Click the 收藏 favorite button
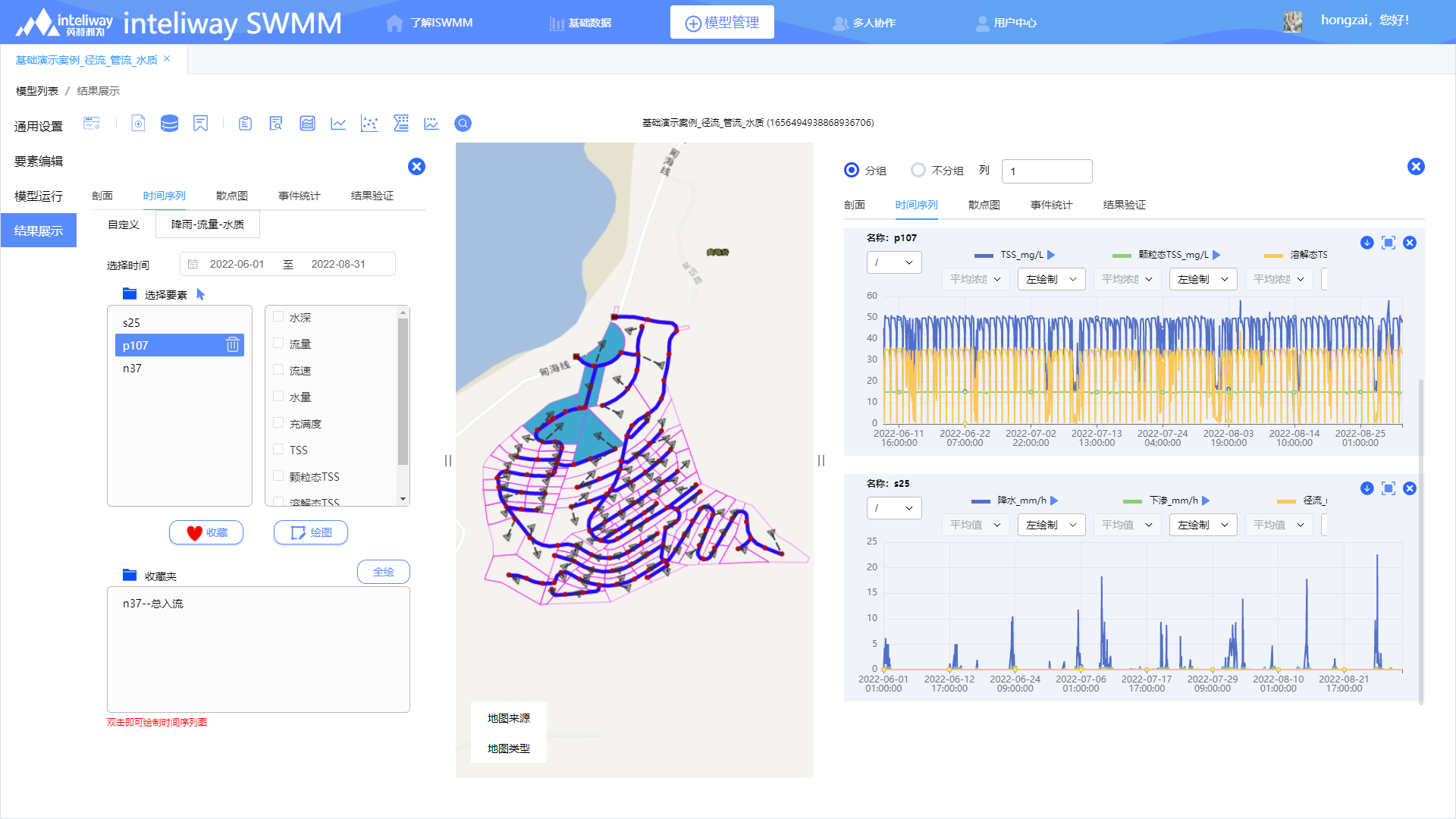Screen dimensions: 1456x819 pos(206,532)
